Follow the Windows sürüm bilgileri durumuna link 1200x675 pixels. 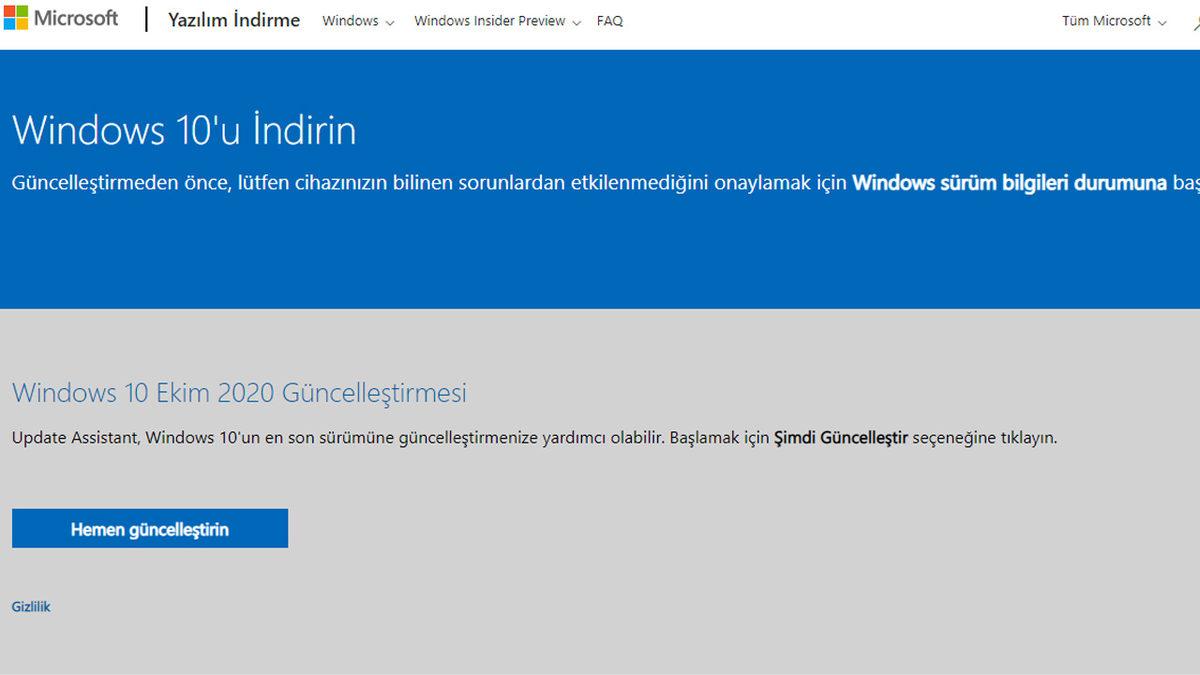[x=1010, y=183]
